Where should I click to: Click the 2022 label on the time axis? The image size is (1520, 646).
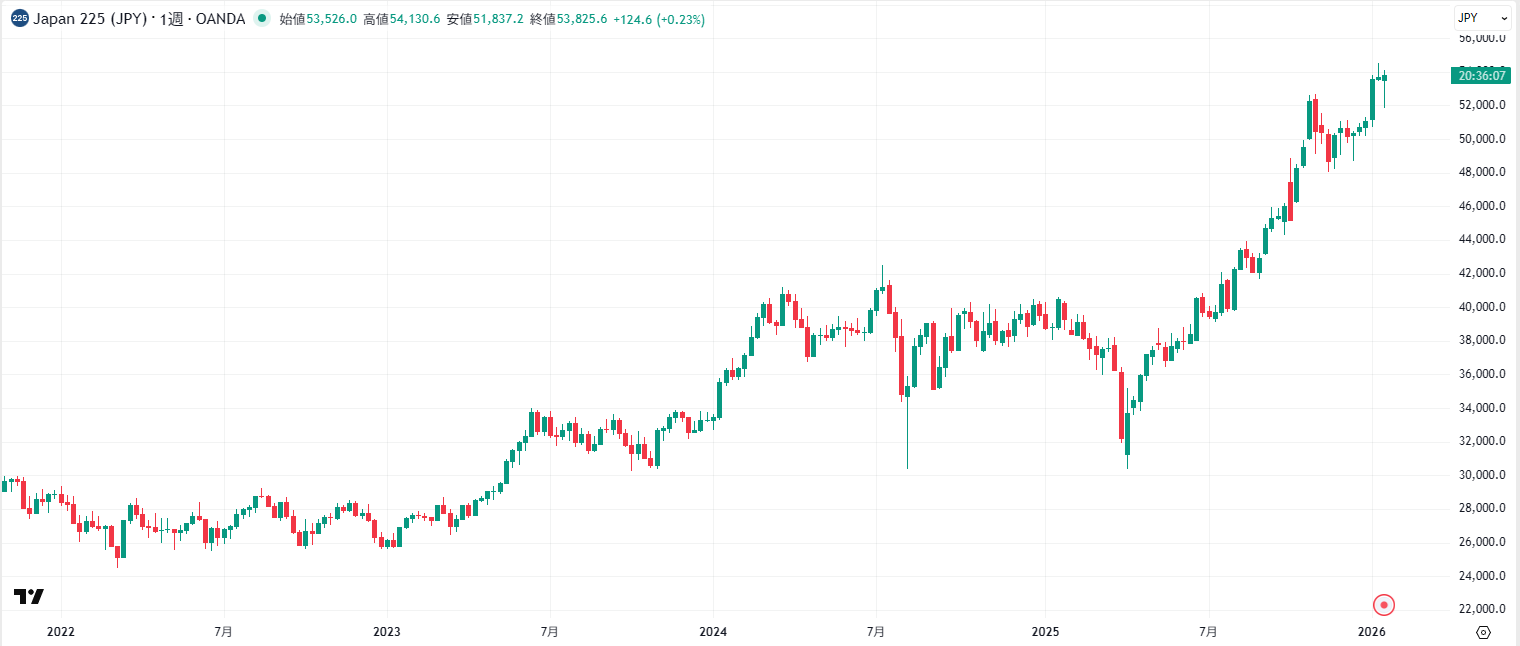click(x=61, y=631)
